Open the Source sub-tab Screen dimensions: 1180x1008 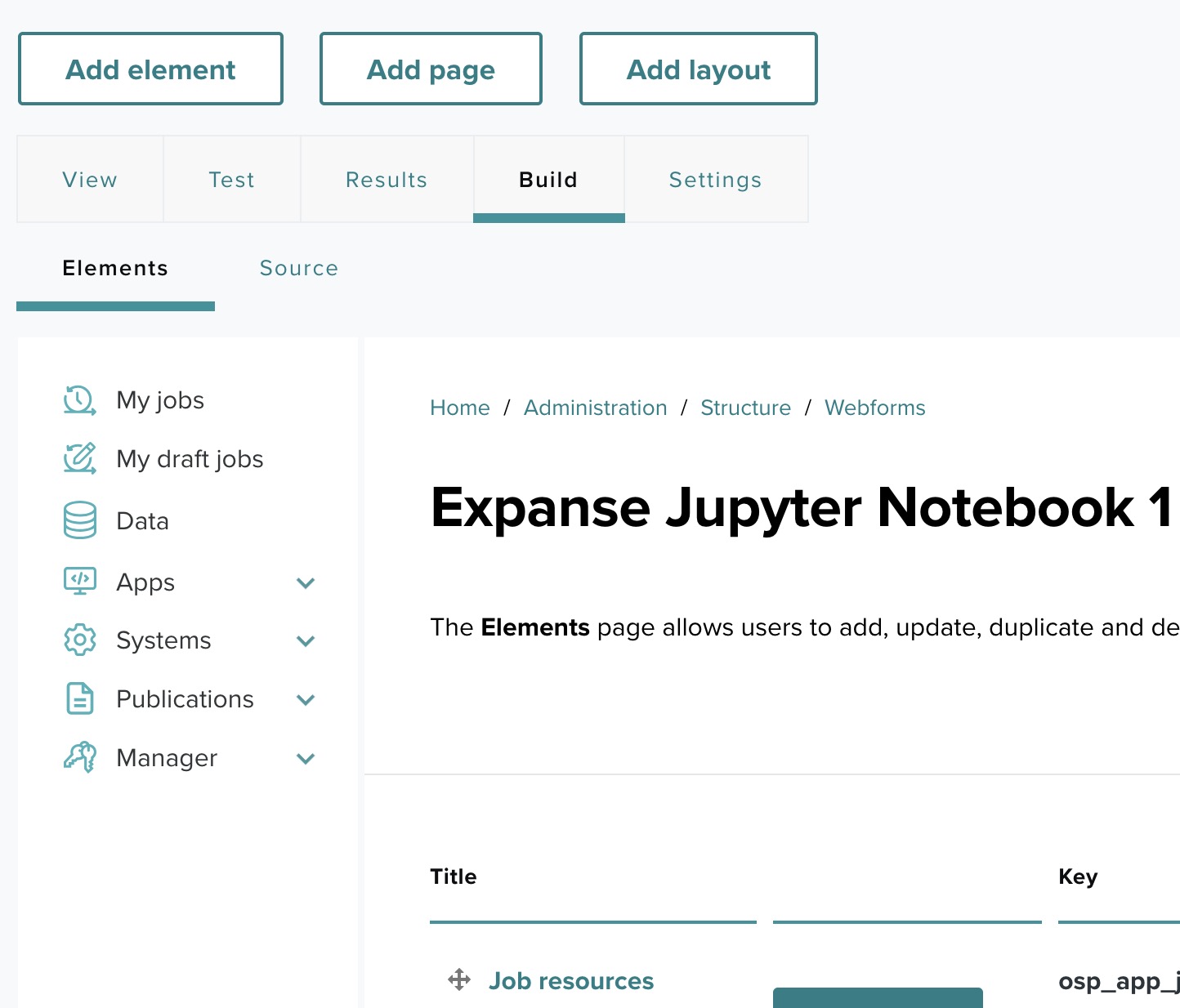tap(298, 269)
